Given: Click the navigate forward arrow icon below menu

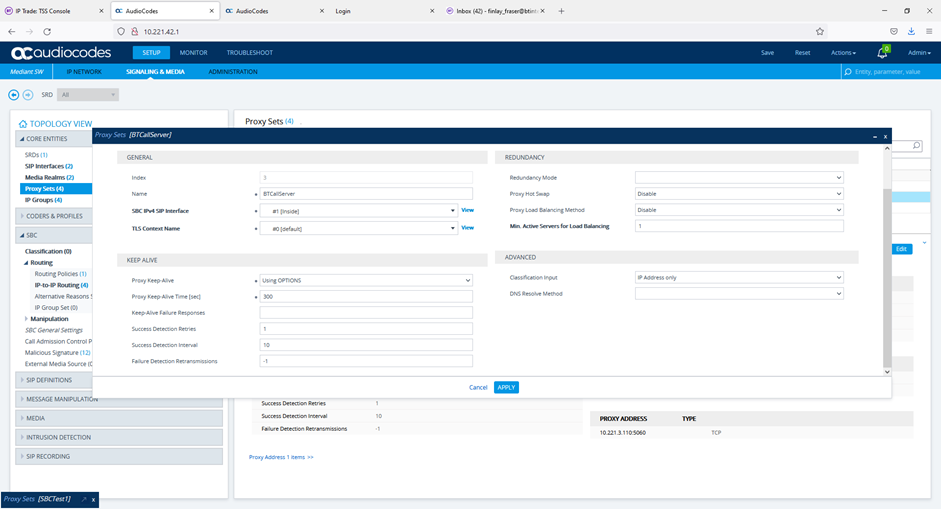Looking at the screenshot, I should click(28, 95).
